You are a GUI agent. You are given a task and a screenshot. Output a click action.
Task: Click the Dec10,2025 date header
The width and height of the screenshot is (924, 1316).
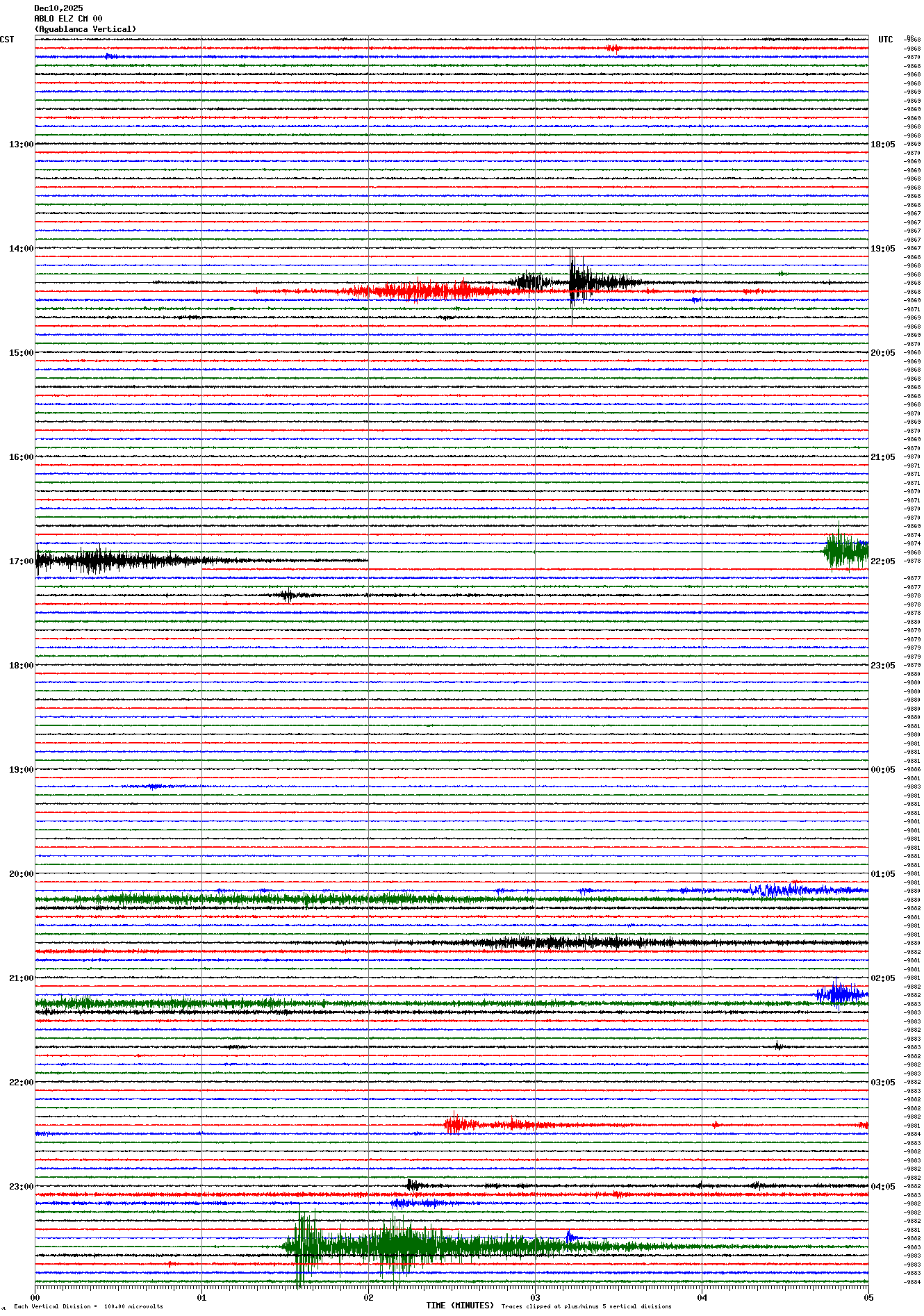pyautogui.click(x=58, y=8)
